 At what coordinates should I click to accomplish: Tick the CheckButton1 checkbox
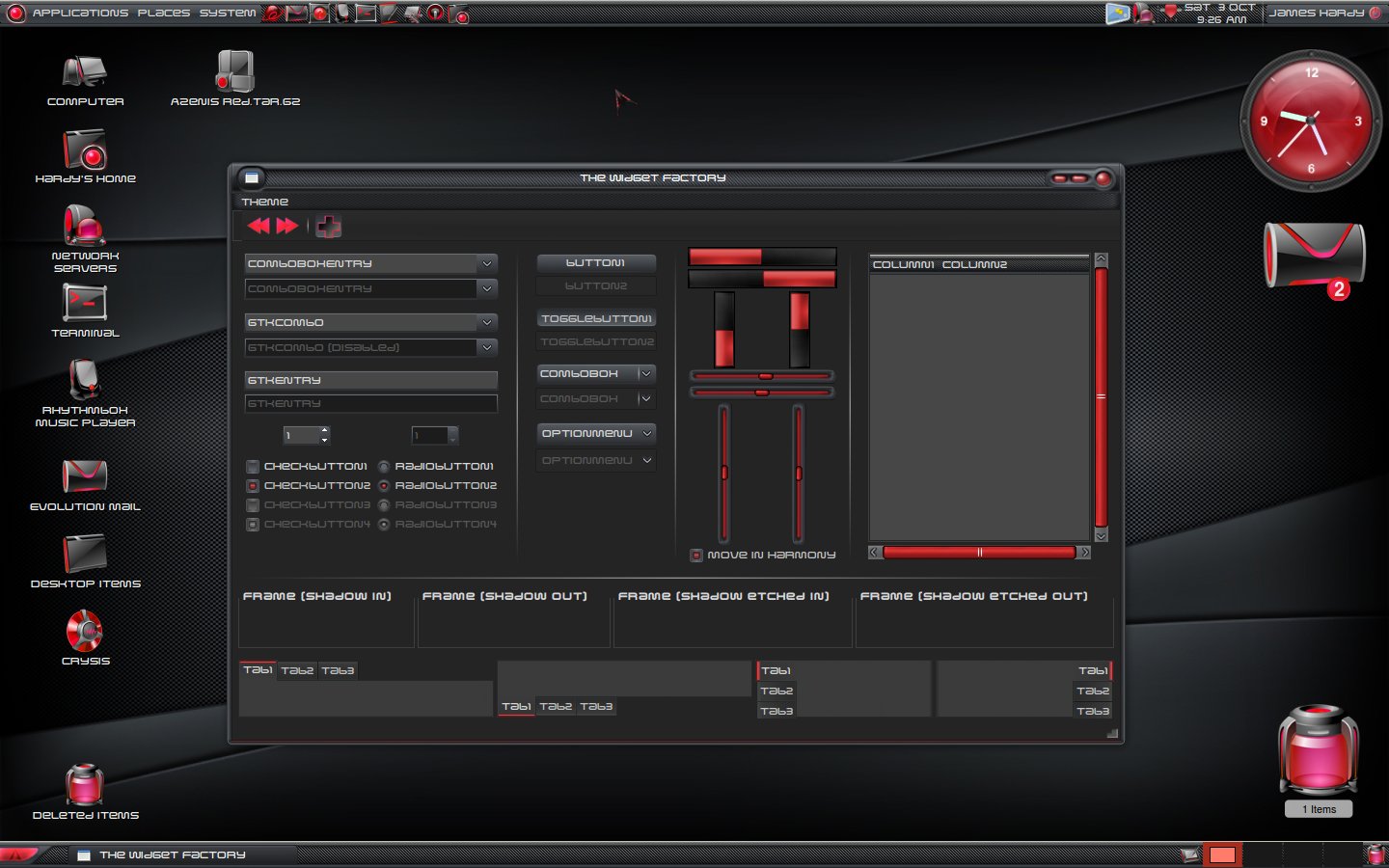coord(253,467)
